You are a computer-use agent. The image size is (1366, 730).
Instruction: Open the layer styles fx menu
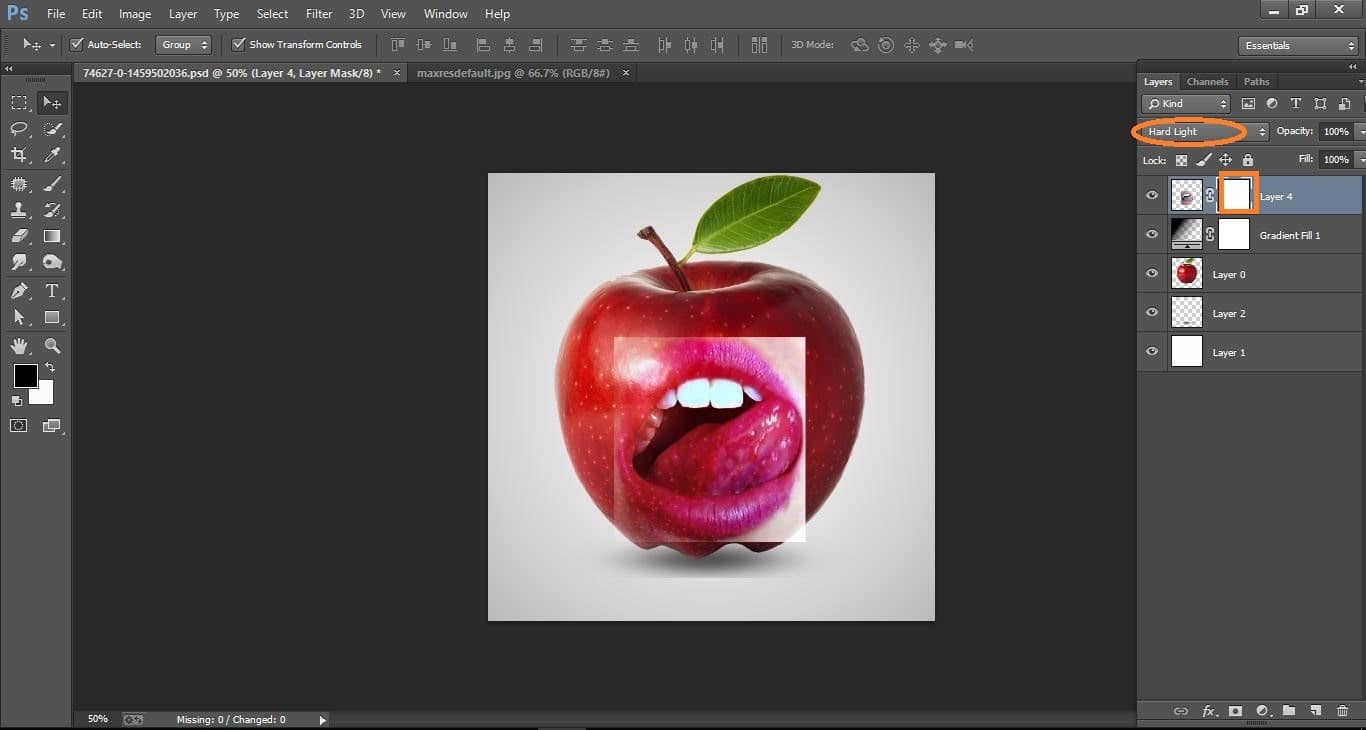pyautogui.click(x=1210, y=711)
